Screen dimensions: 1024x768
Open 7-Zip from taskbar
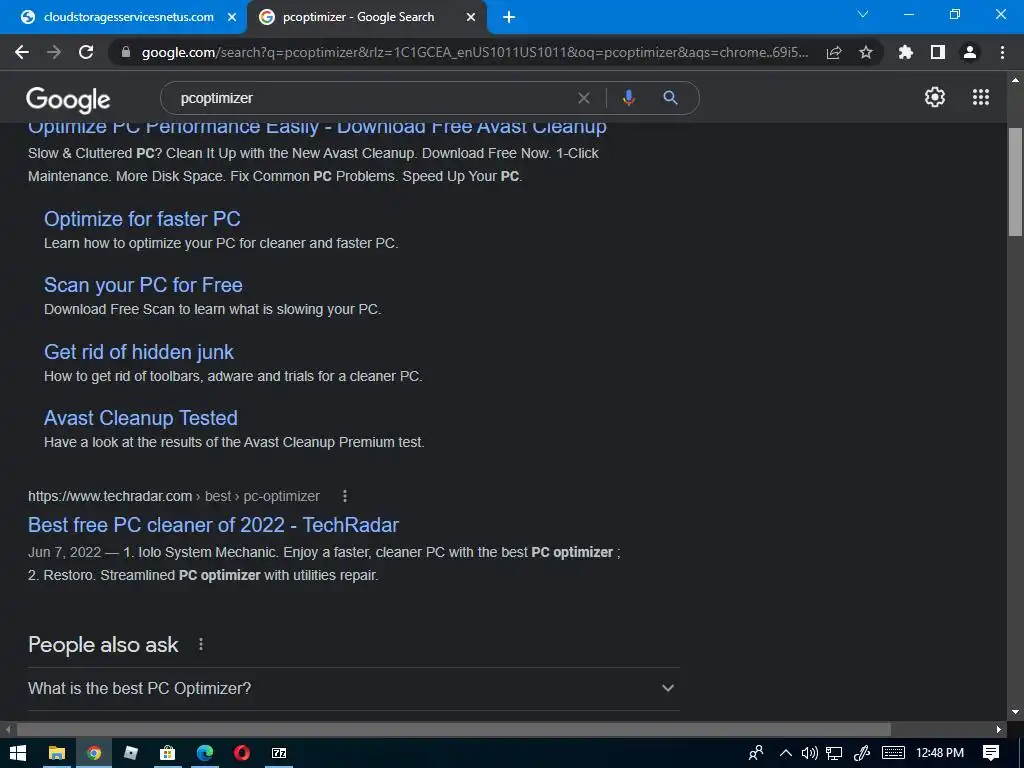[279, 753]
